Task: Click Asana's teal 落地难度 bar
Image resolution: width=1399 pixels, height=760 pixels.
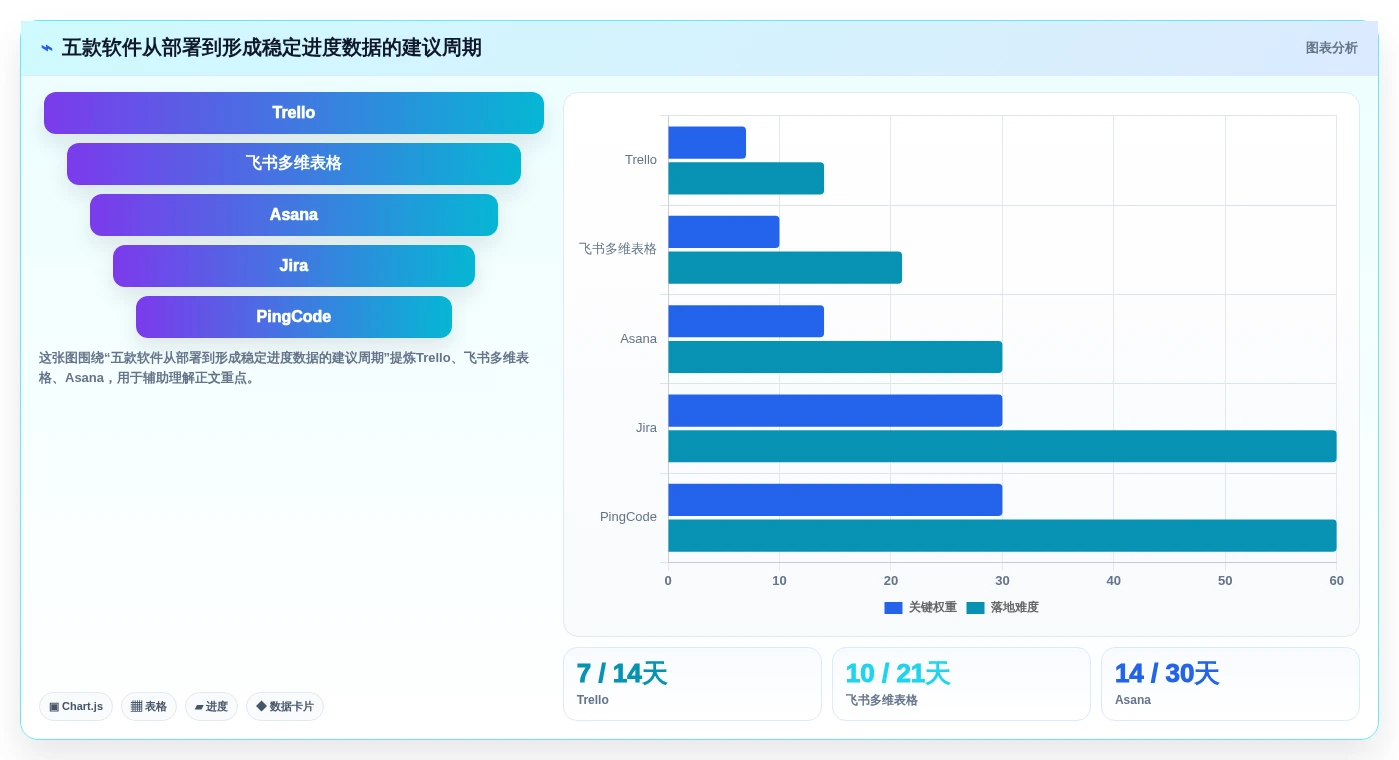Action: coord(835,357)
